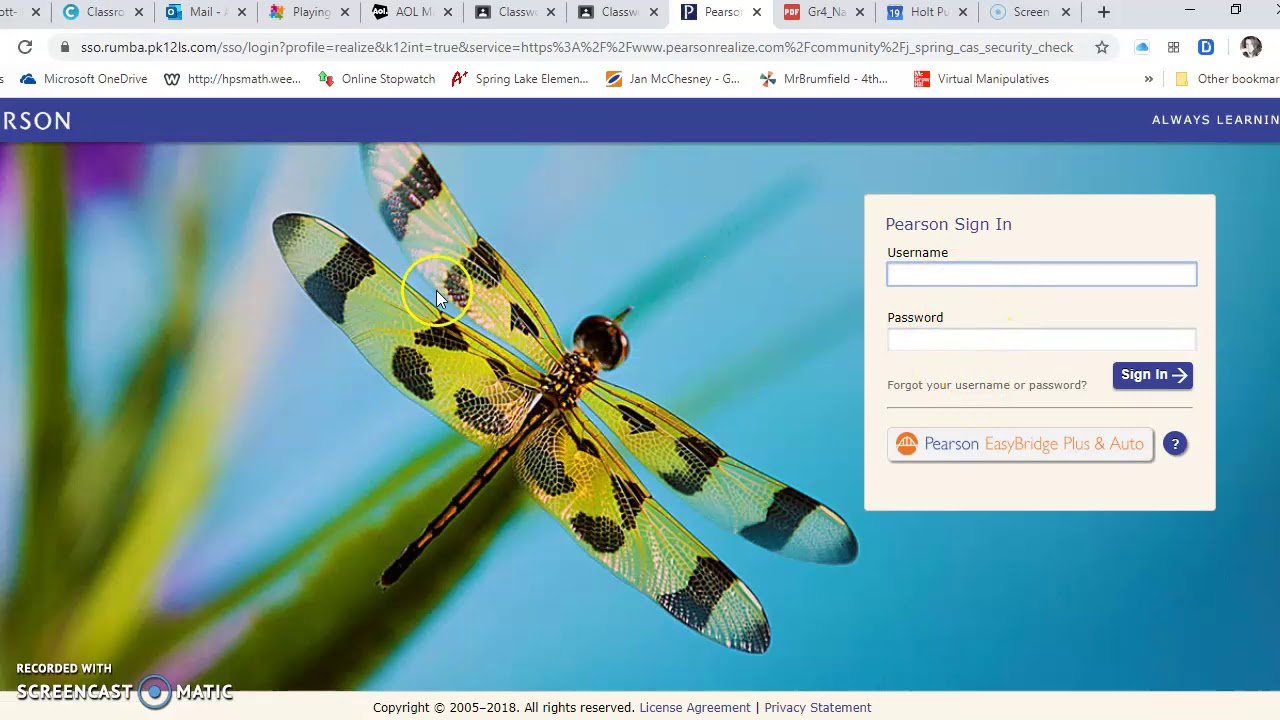
Task: Open the blue cloud extension icon
Action: 1142,47
